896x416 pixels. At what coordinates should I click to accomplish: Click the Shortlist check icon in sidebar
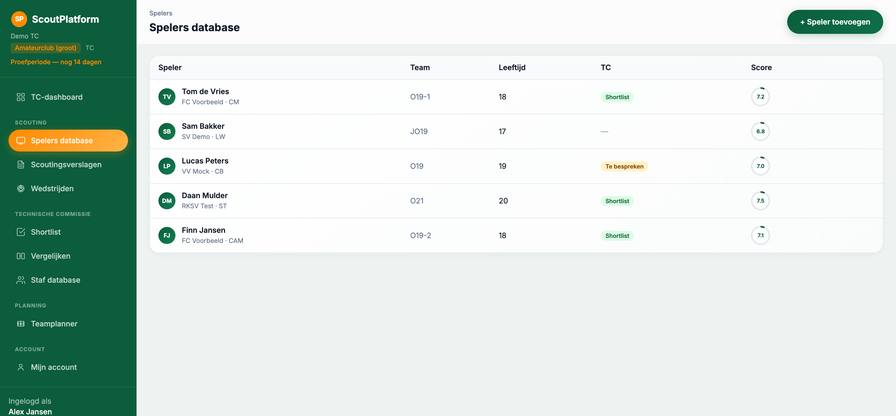coord(21,232)
